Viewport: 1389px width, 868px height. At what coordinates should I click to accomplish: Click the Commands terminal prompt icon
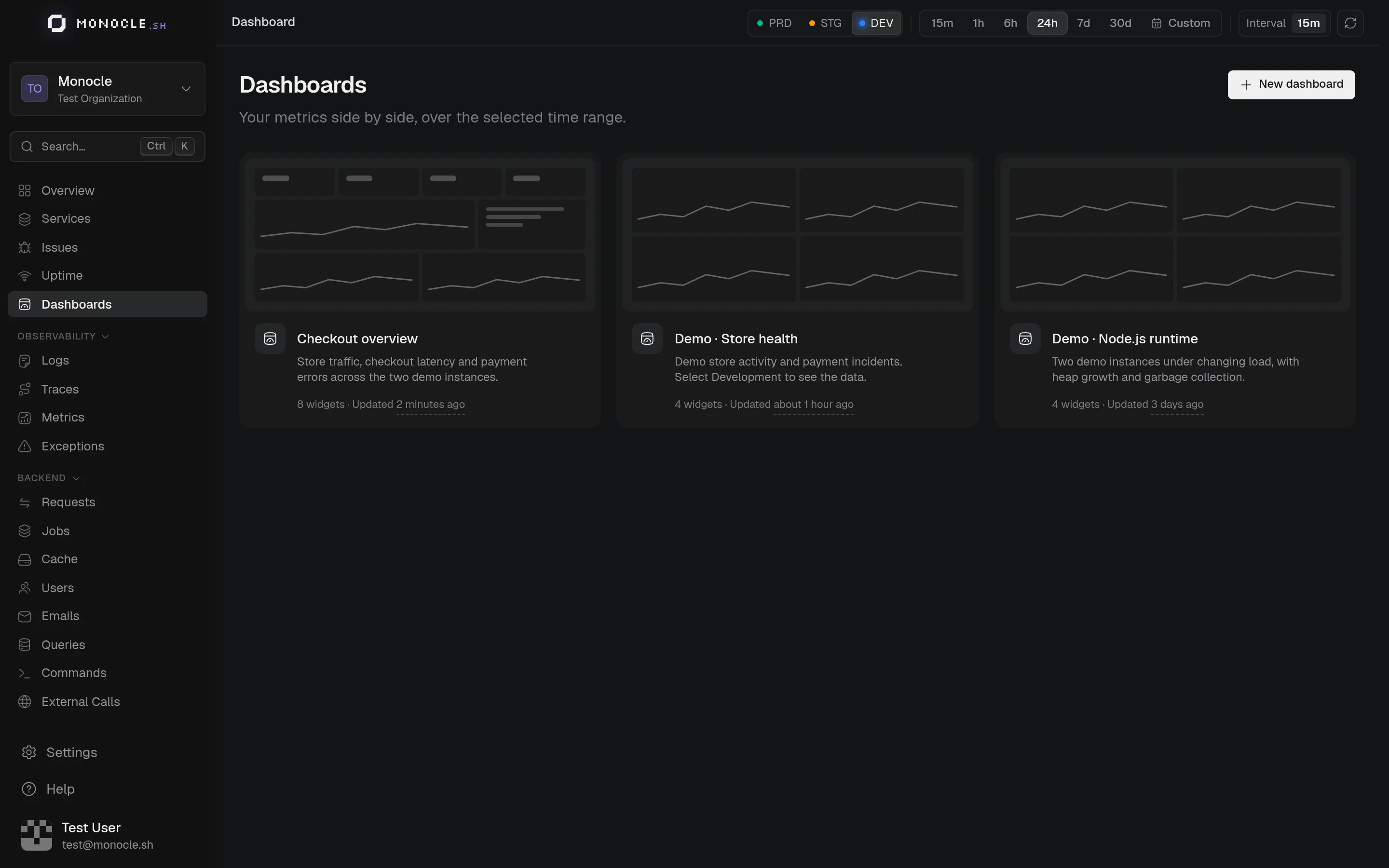25,673
